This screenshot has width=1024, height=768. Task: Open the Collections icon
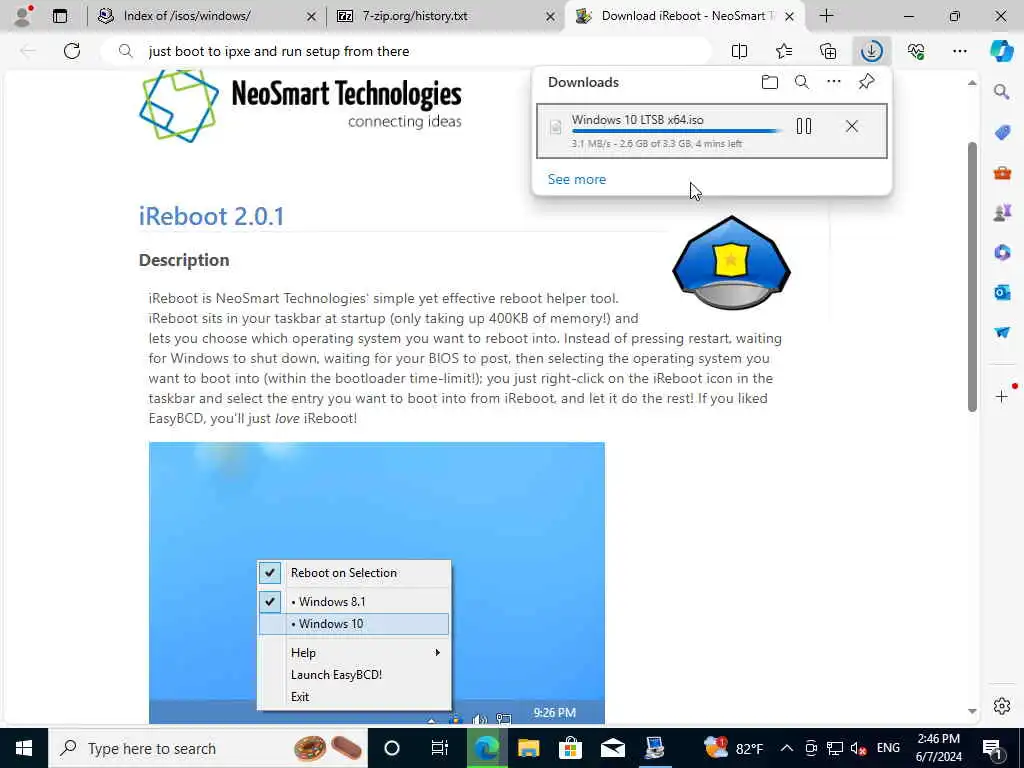(x=828, y=51)
